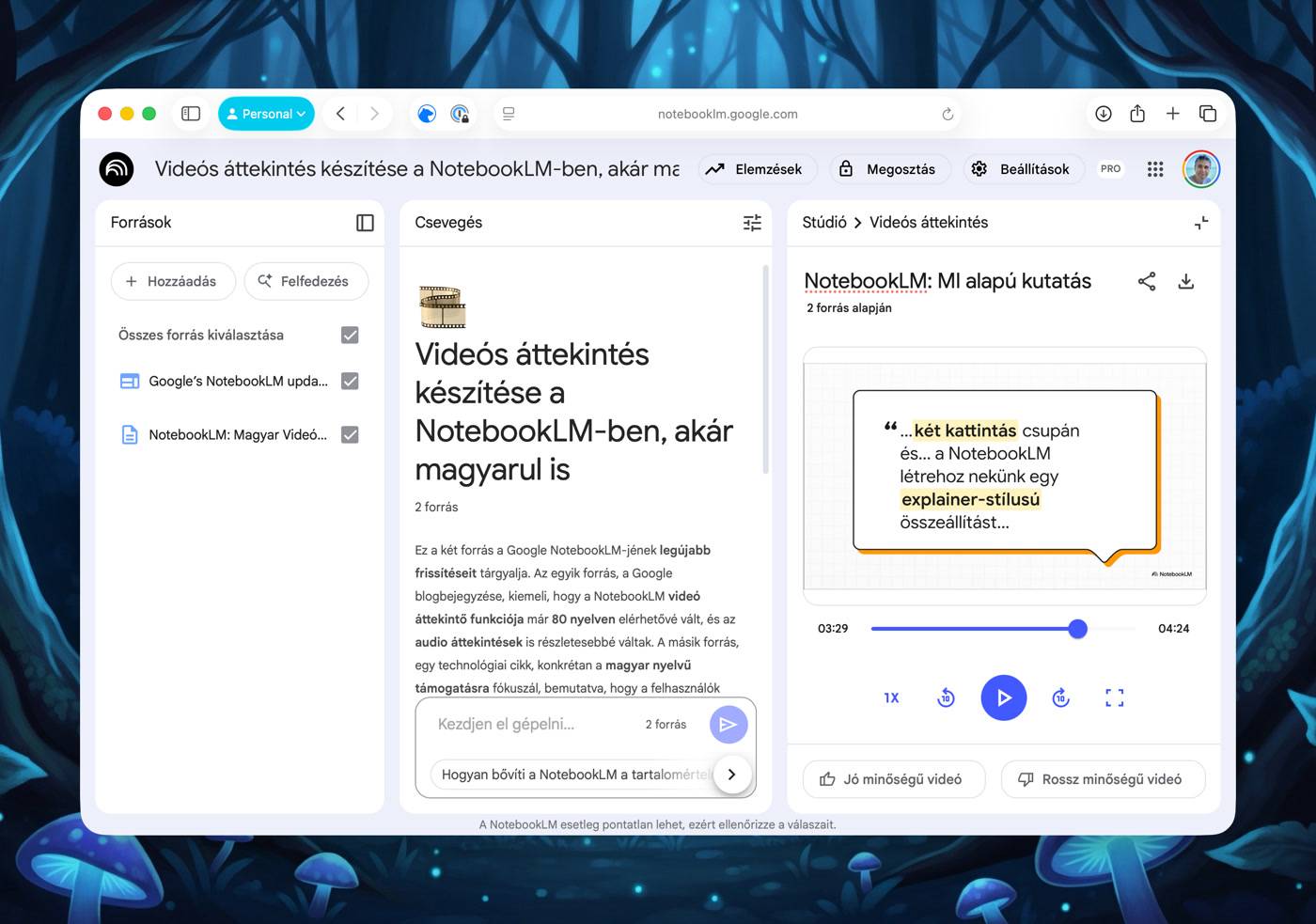Click the 2 forrás label in chat input
This screenshot has height=924, width=1316.
[x=666, y=725]
